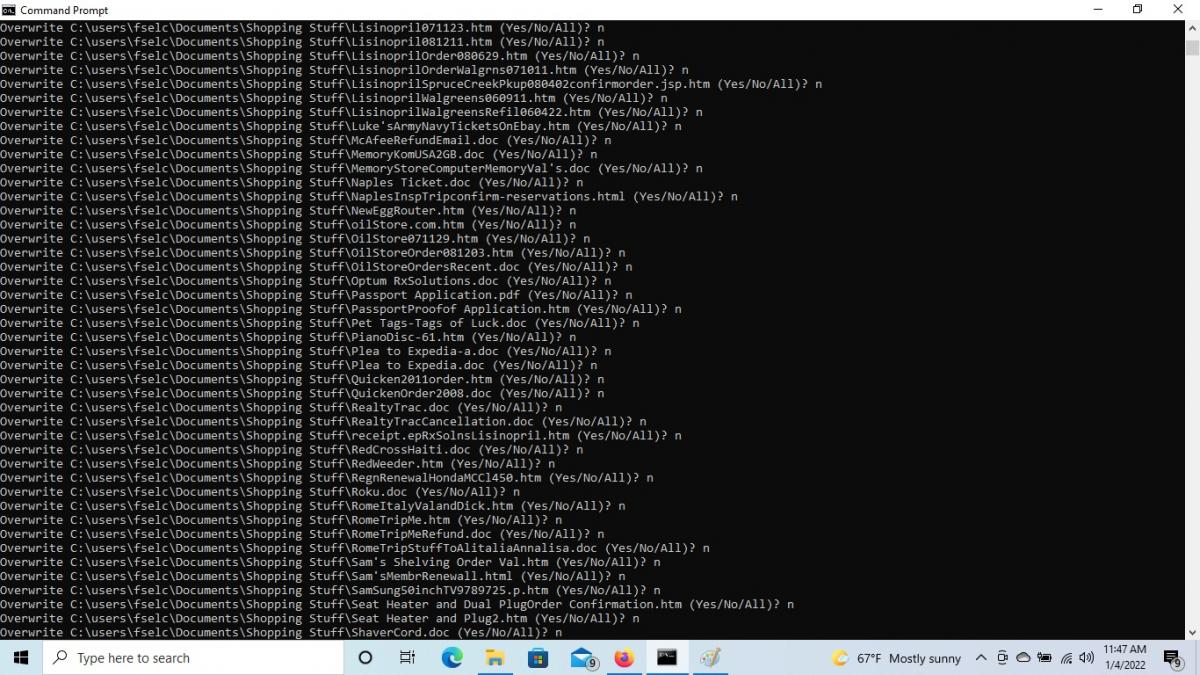Restore down the Command Prompt window
Image resolution: width=1200 pixels, height=675 pixels.
pyautogui.click(x=1138, y=10)
